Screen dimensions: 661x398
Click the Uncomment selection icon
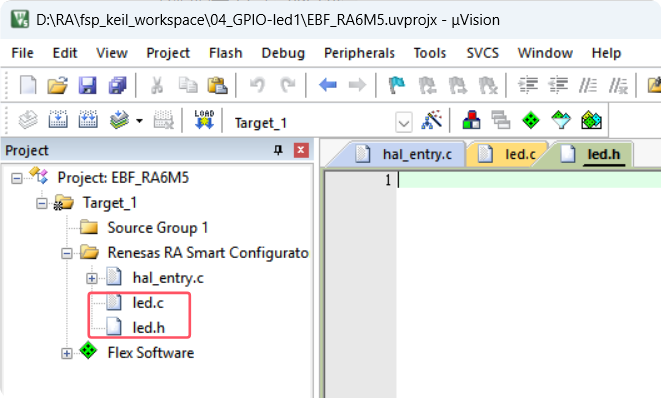point(618,86)
